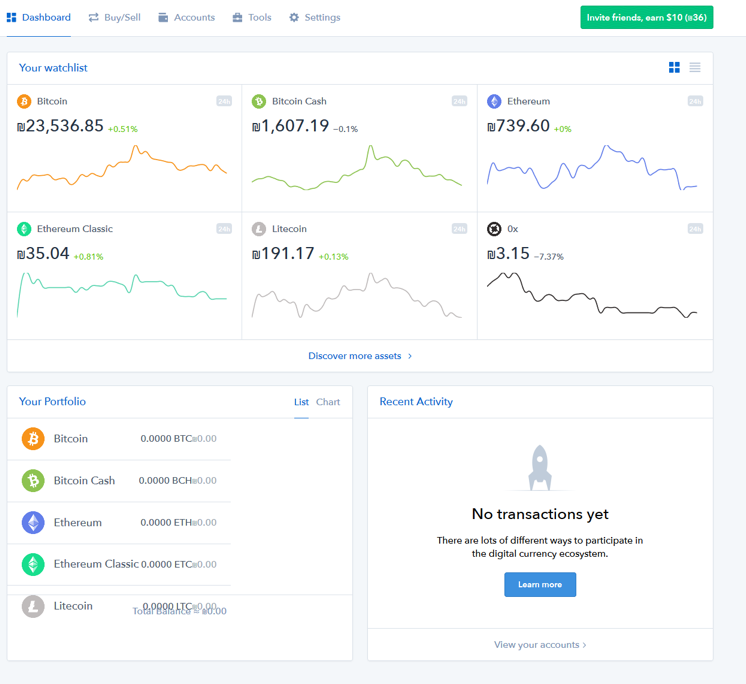Click Litecoin icon in portfolio list
Viewport: 746px width, 684px height.
(33, 606)
